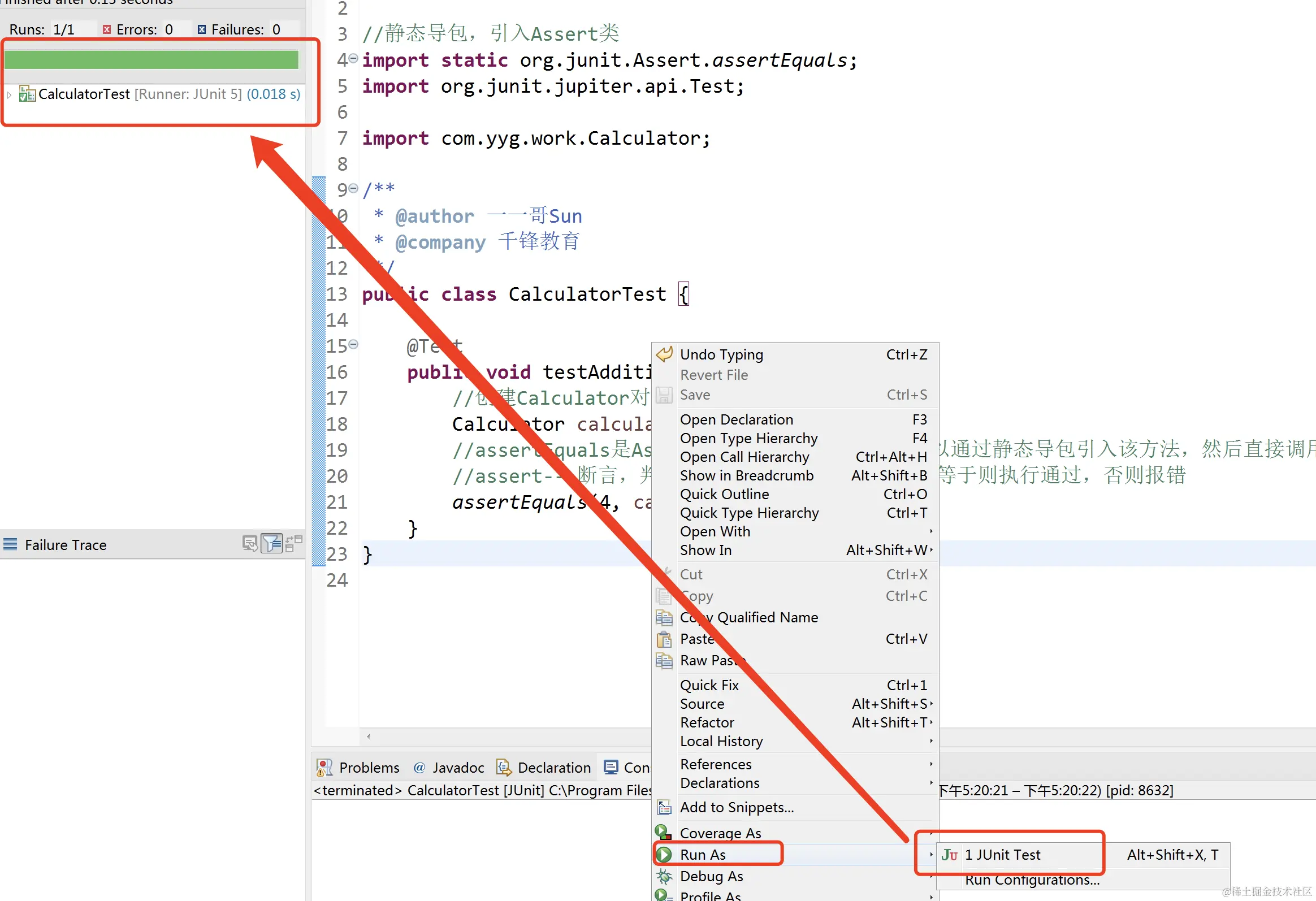The image size is (1316, 901).
Task: Select 1 JUnit Test in submenu
Action: [x=1083, y=855]
